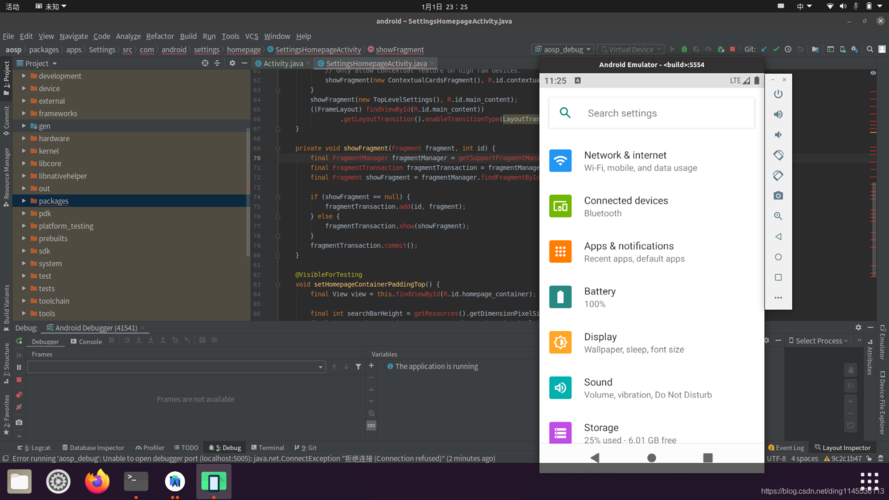Screen dimensions: 889x500
Task: Open Display settings in emulator
Action: pyautogui.click(x=651, y=342)
